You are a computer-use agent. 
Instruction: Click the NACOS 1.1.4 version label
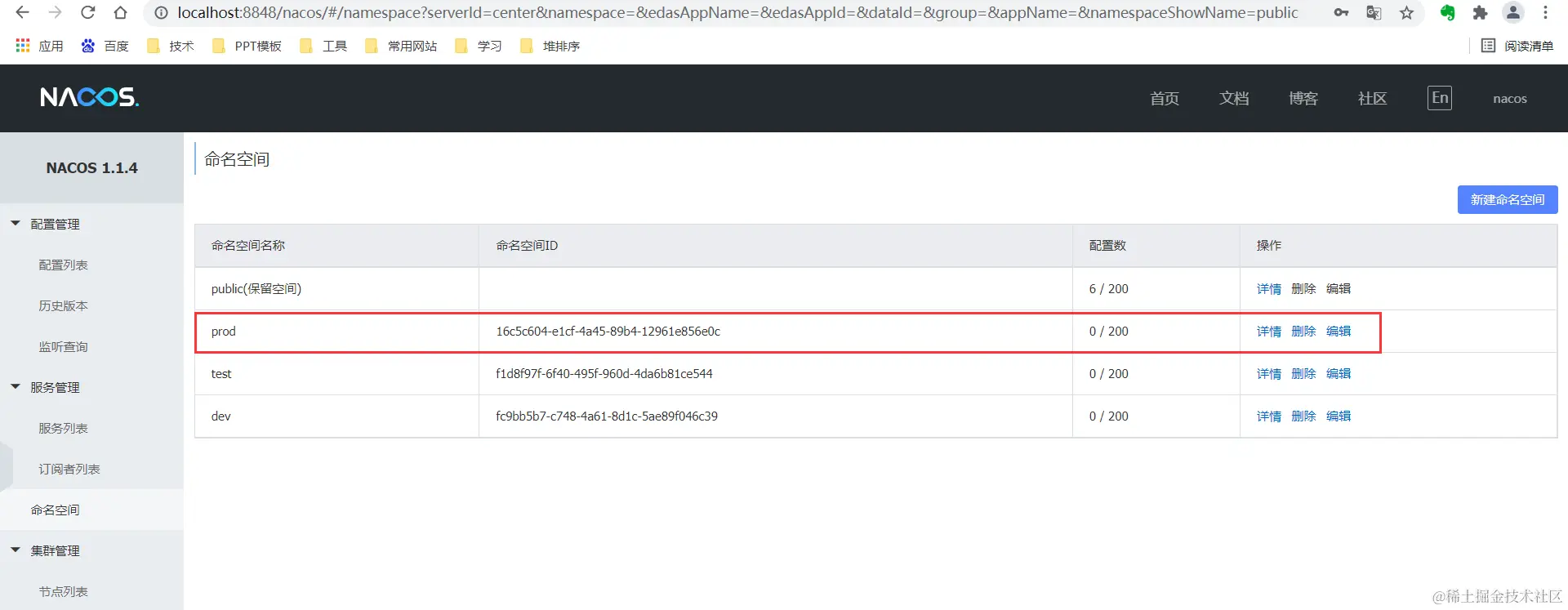tap(91, 167)
